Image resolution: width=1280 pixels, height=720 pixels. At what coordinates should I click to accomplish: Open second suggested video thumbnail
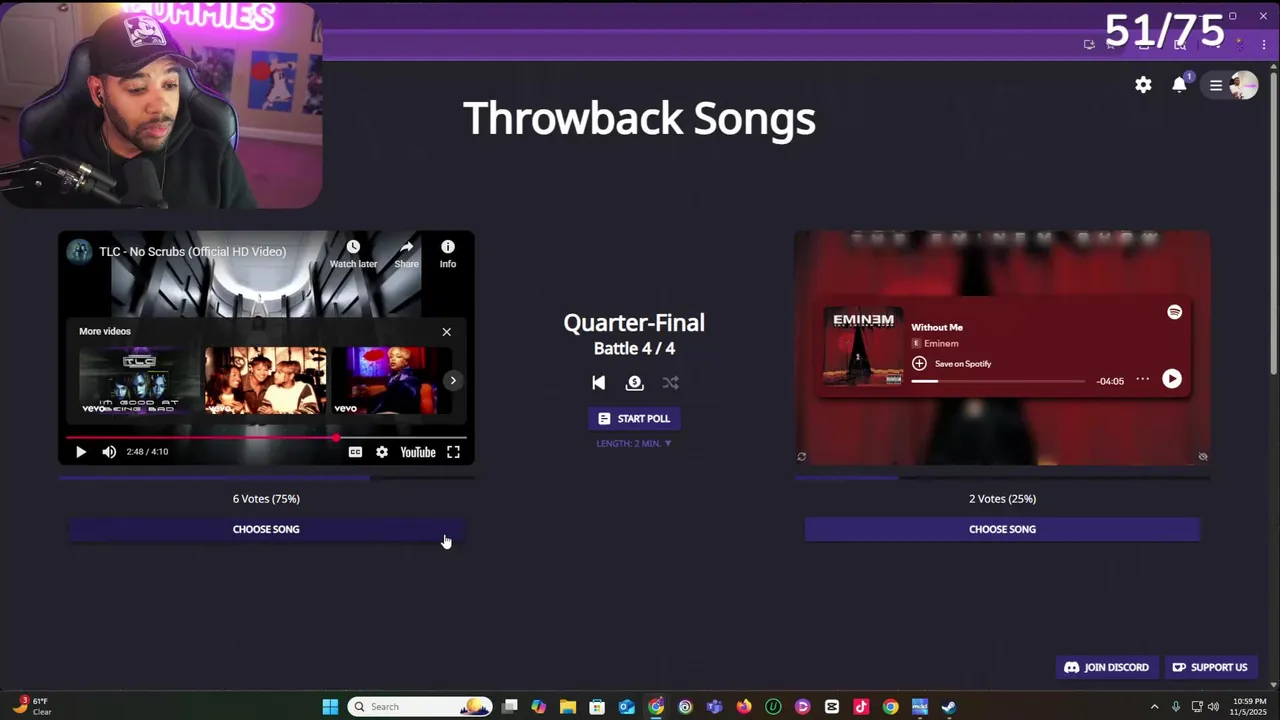click(x=265, y=380)
